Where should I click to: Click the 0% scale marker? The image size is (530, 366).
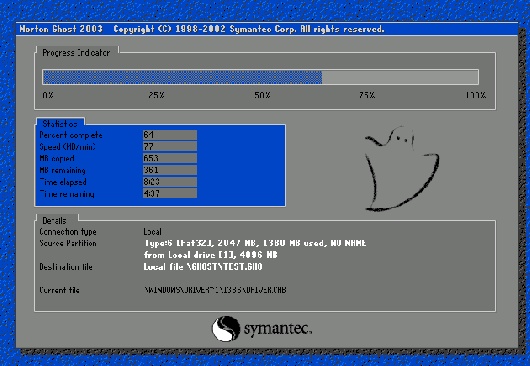pos(48,95)
